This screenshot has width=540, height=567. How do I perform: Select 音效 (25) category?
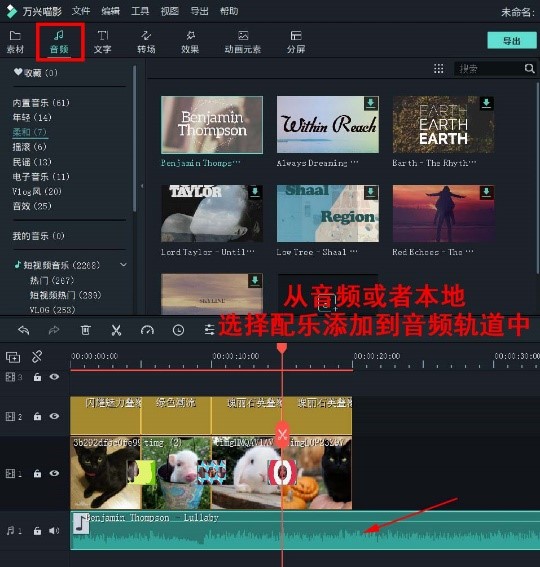[32, 206]
